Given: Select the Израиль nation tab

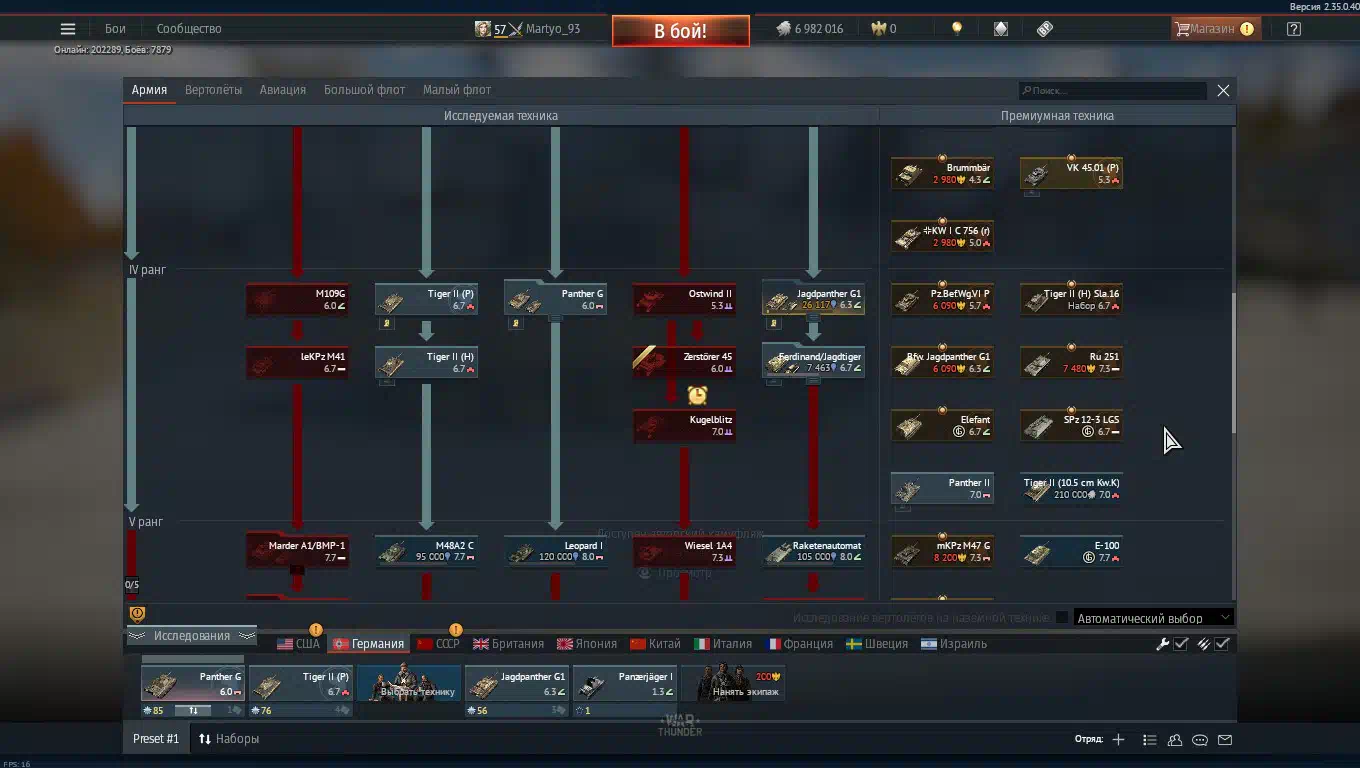Looking at the screenshot, I should [x=955, y=644].
